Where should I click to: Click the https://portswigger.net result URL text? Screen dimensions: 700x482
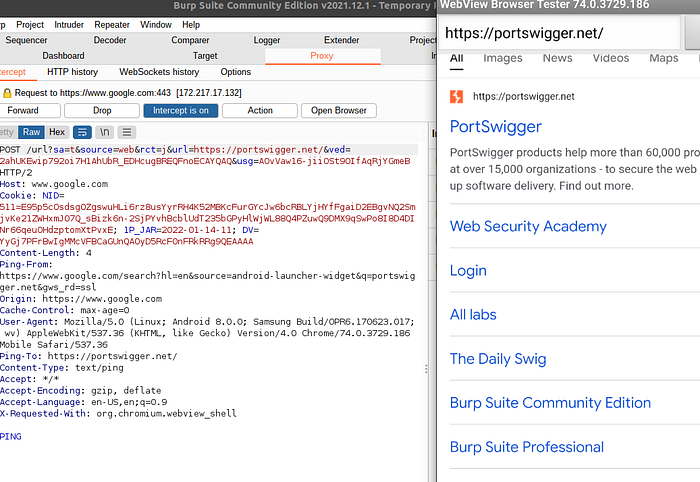tap(524, 96)
